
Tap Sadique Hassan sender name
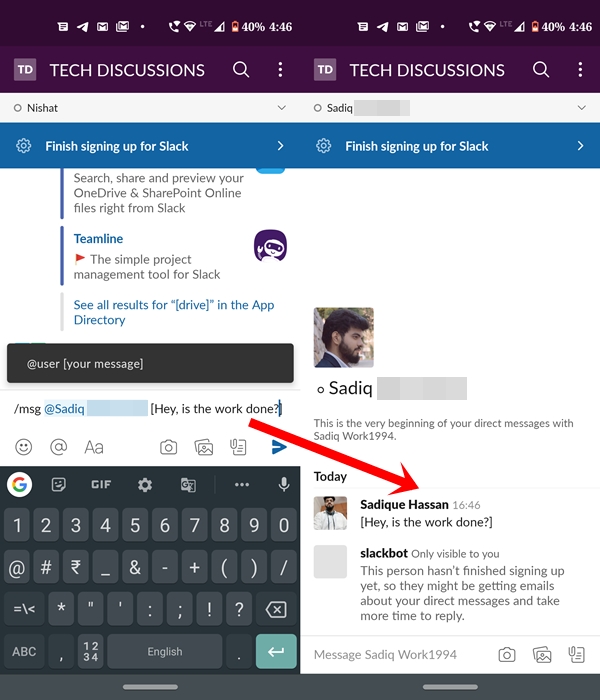click(x=404, y=504)
